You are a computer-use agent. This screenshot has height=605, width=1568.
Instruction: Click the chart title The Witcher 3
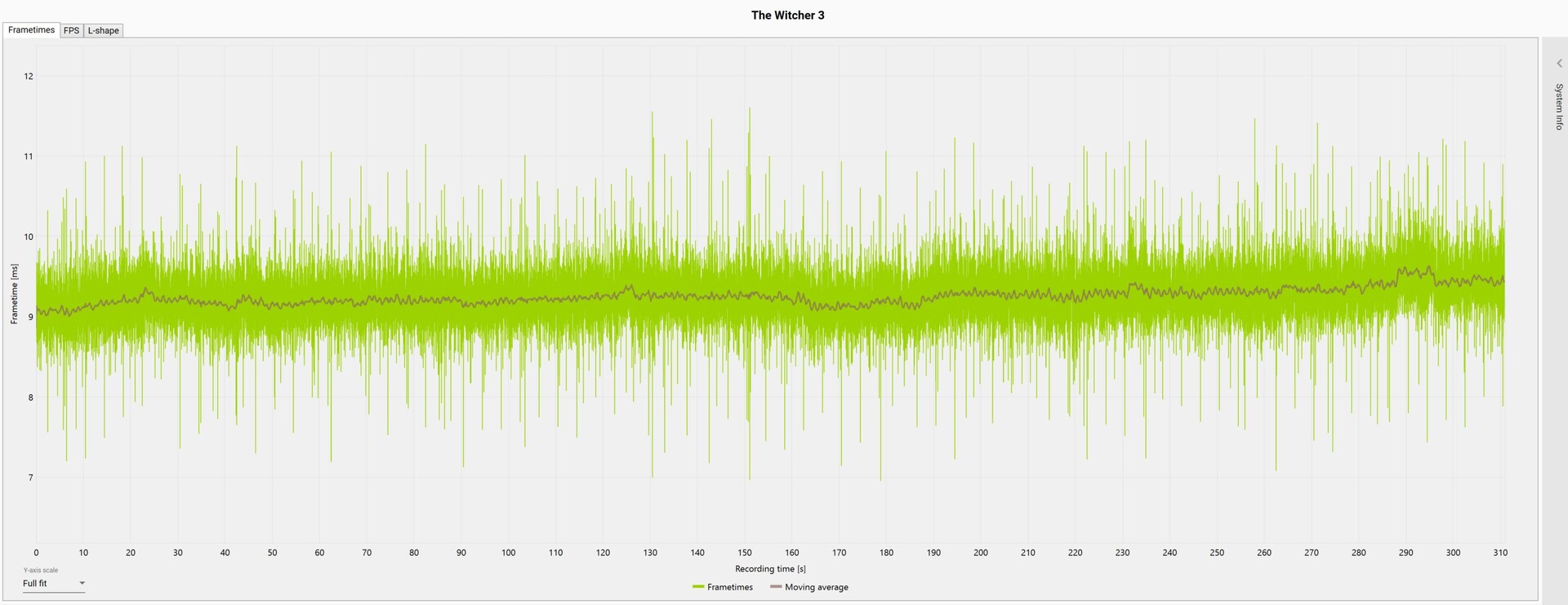(x=787, y=15)
